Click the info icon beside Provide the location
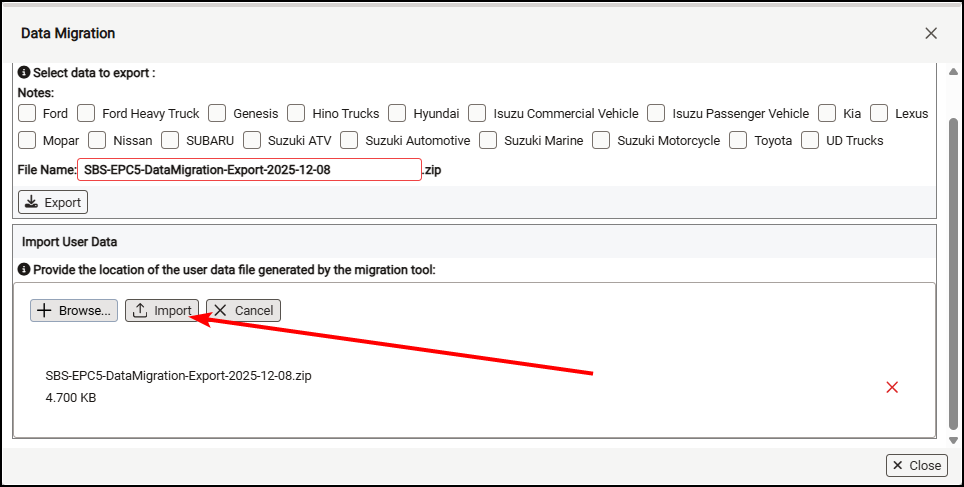Screen dimensions: 964x487 (x=25, y=270)
